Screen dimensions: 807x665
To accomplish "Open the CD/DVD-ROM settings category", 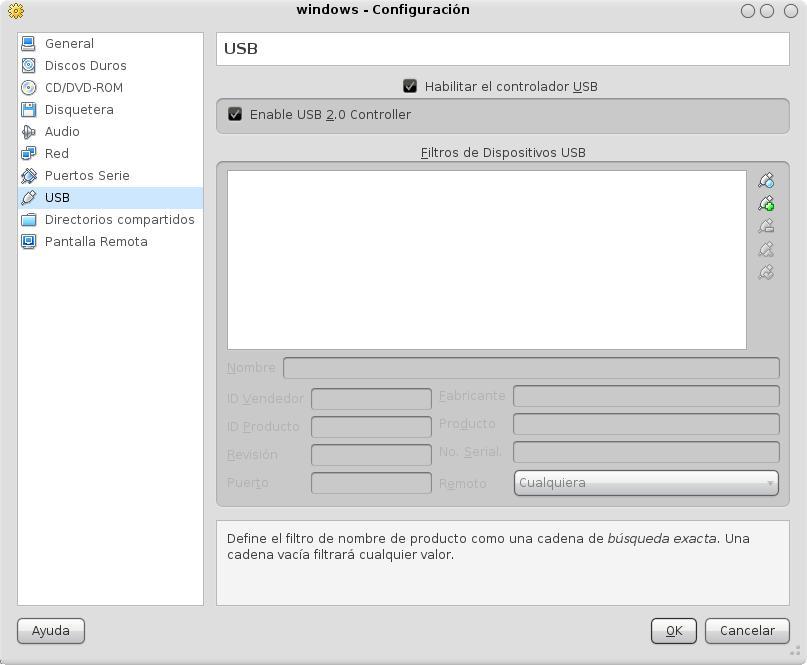I will [x=110, y=88].
